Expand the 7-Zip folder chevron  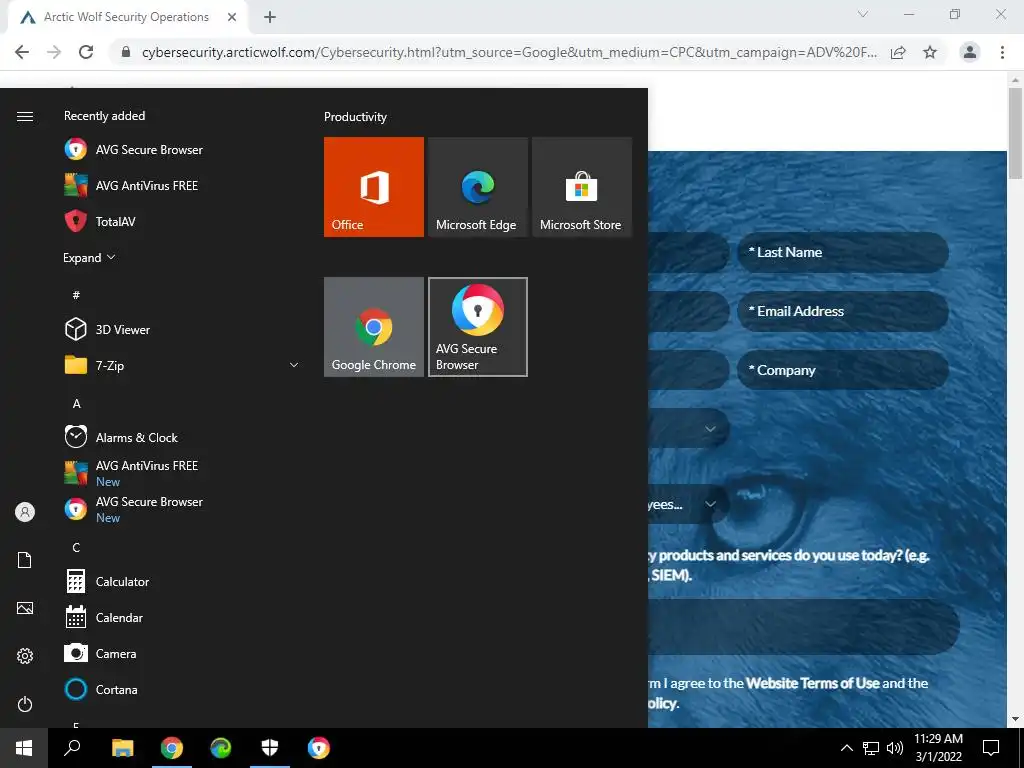294,365
